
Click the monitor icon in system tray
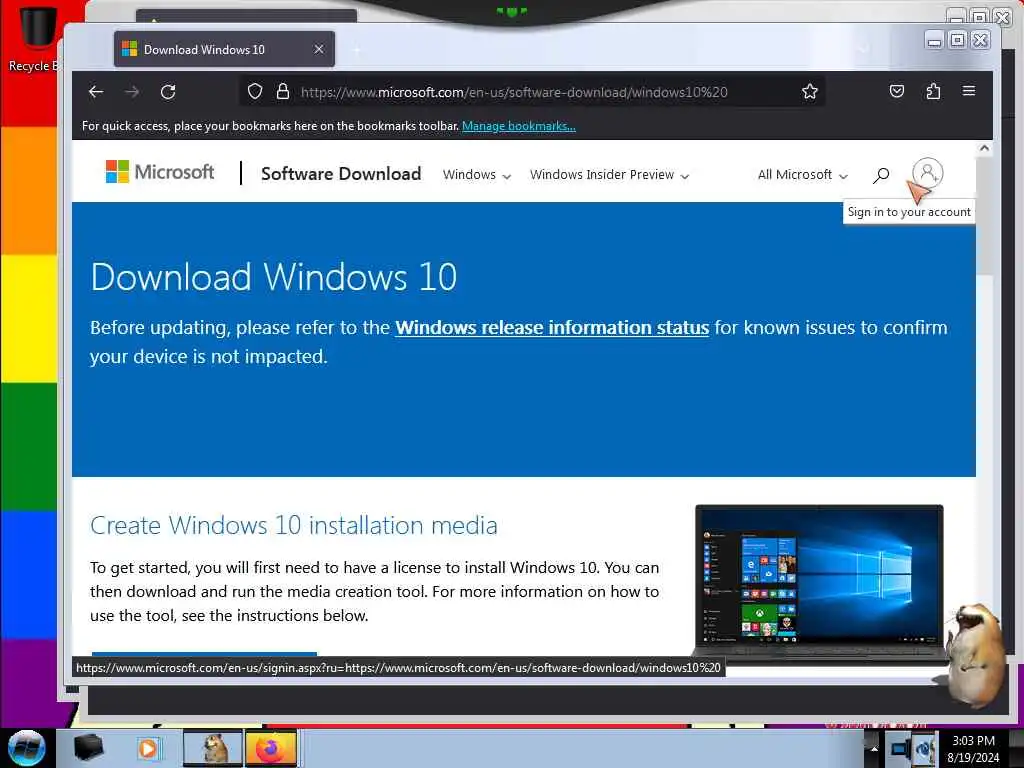click(901, 748)
